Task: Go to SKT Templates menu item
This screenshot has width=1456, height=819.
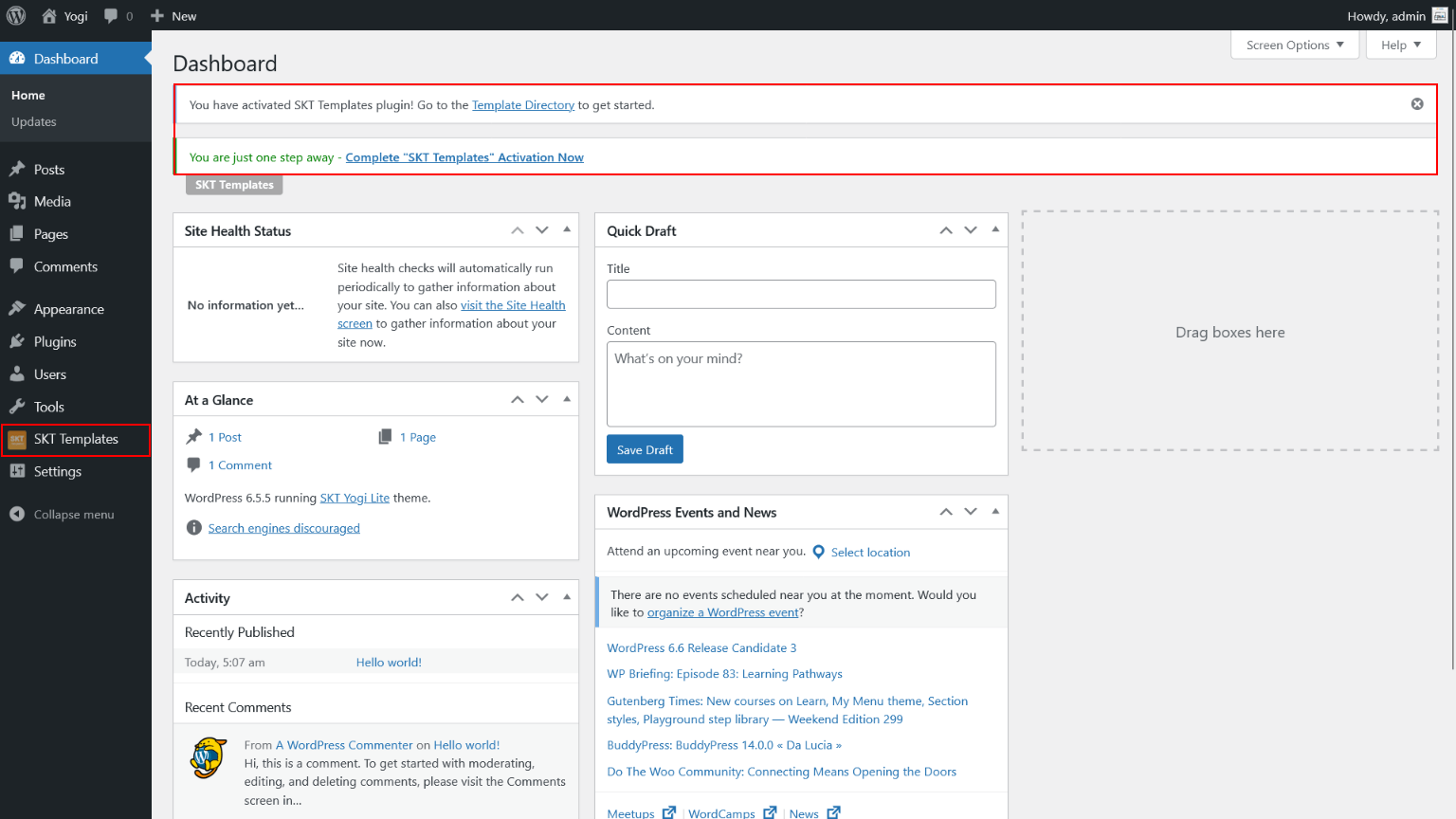Action: tap(76, 439)
